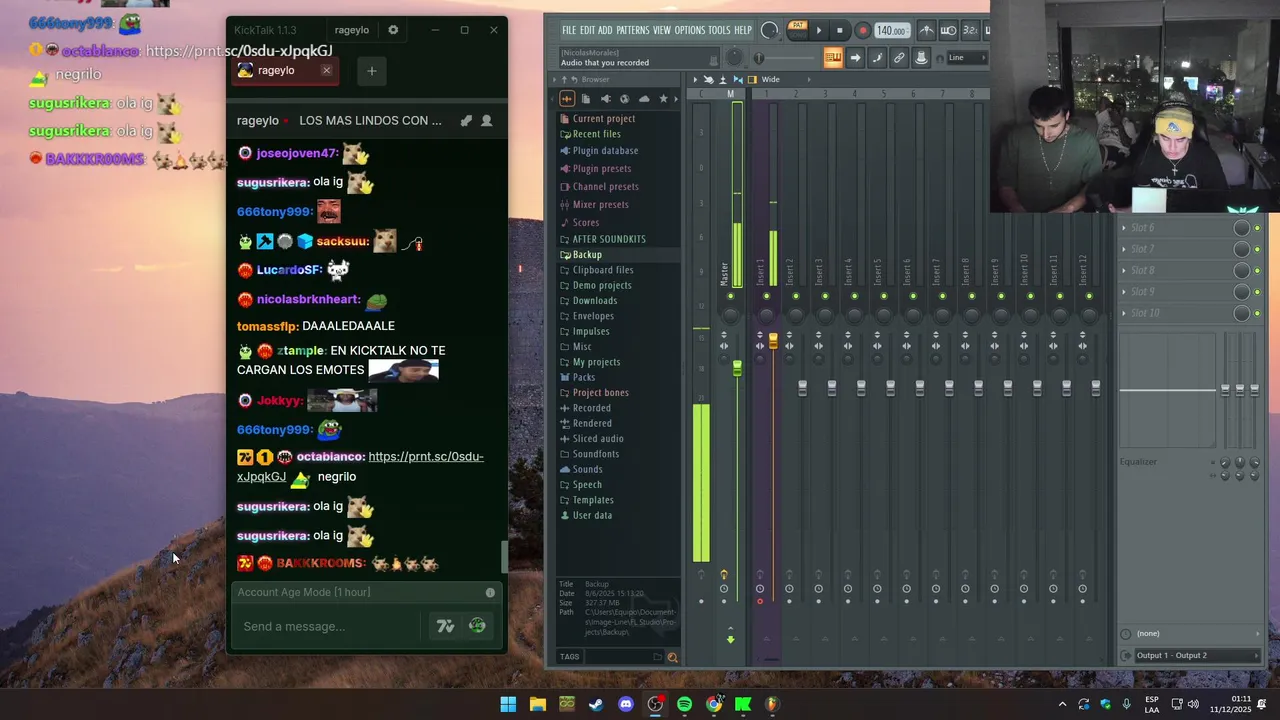1280x720 pixels.
Task: Open the 7TV emote picker
Action: click(x=446, y=626)
